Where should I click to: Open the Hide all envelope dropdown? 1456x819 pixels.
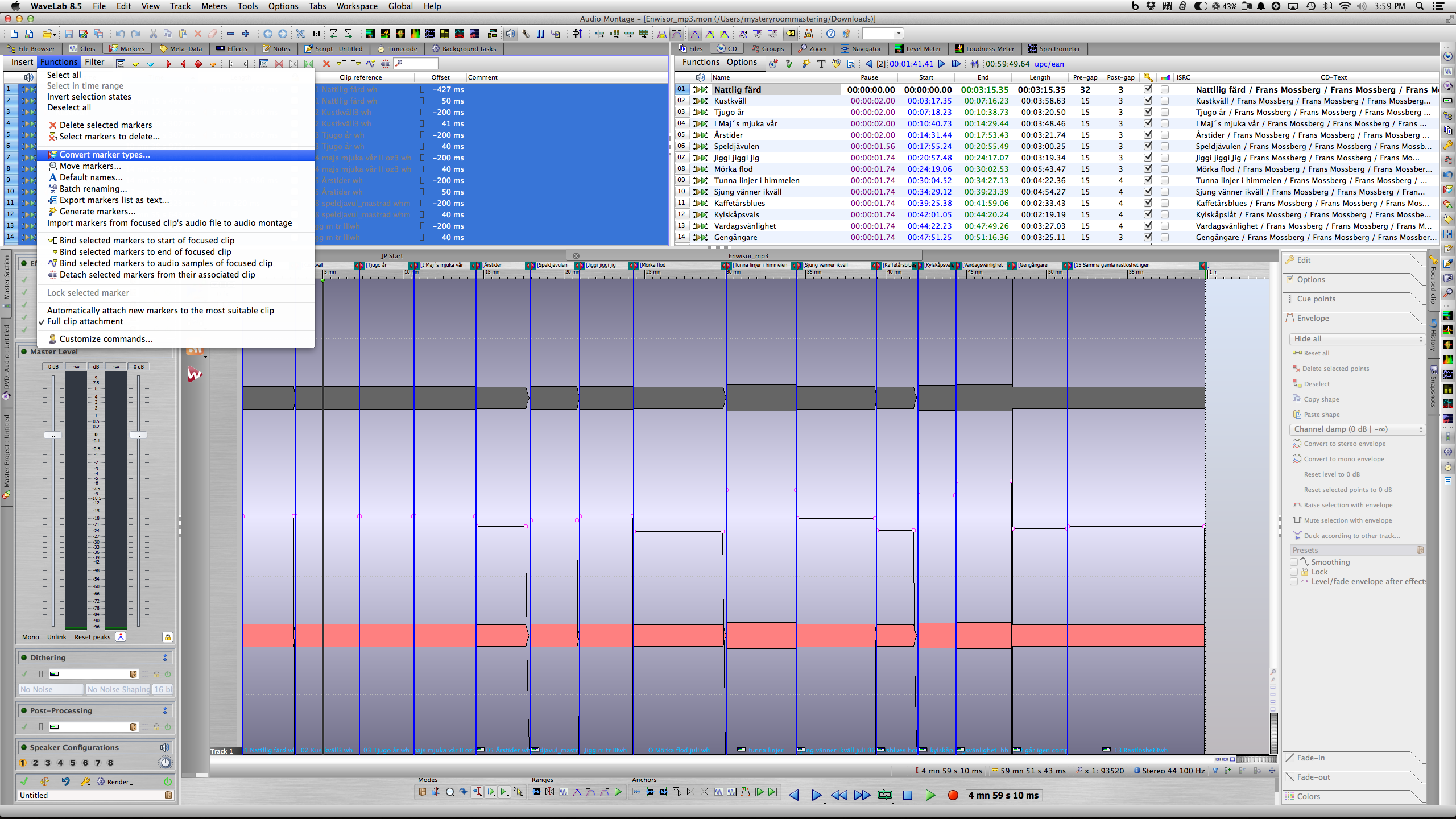point(1356,338)
